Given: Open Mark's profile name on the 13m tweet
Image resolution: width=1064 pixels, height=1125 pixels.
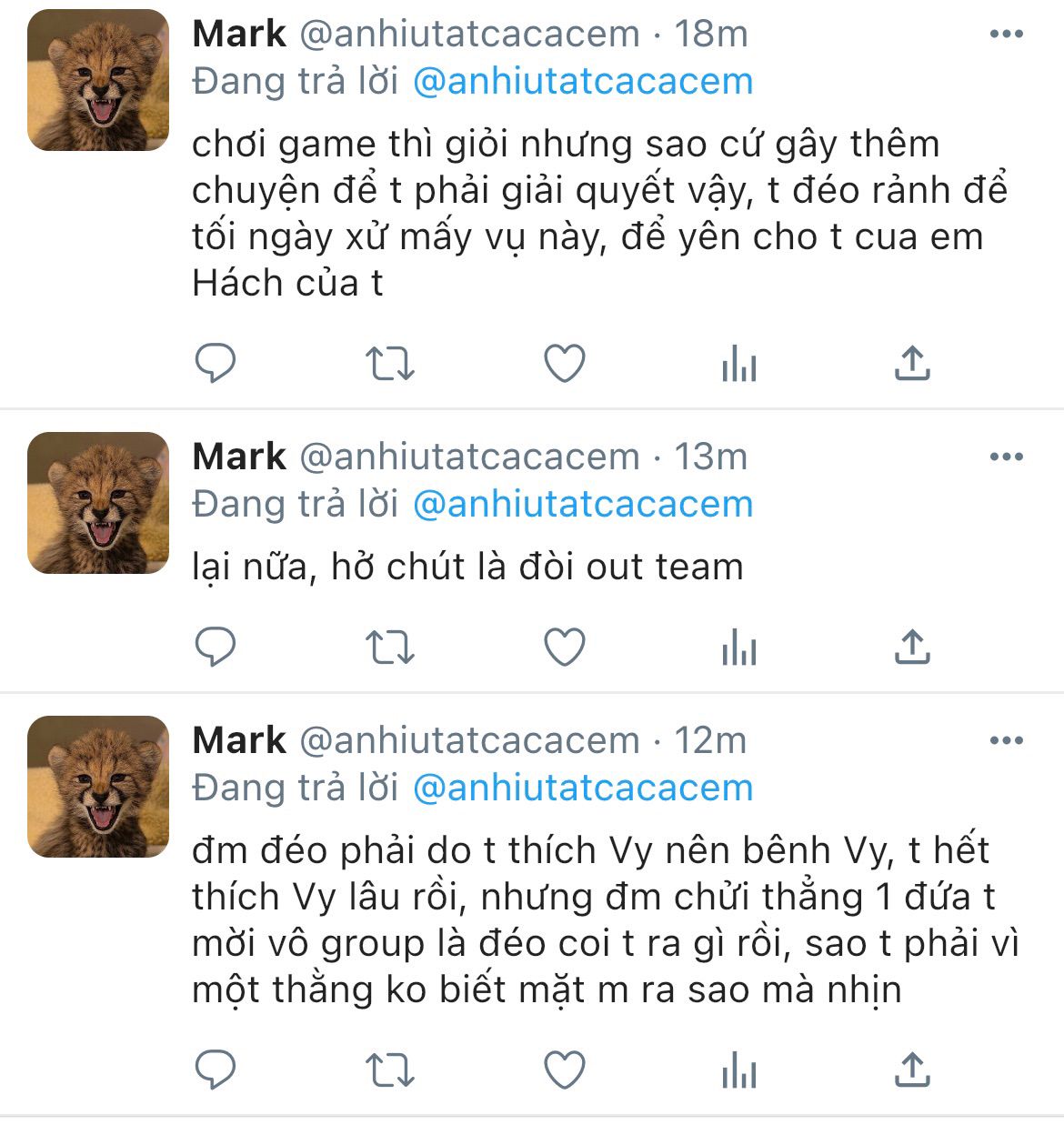Looking at the screenshot, I should [239, 457].
